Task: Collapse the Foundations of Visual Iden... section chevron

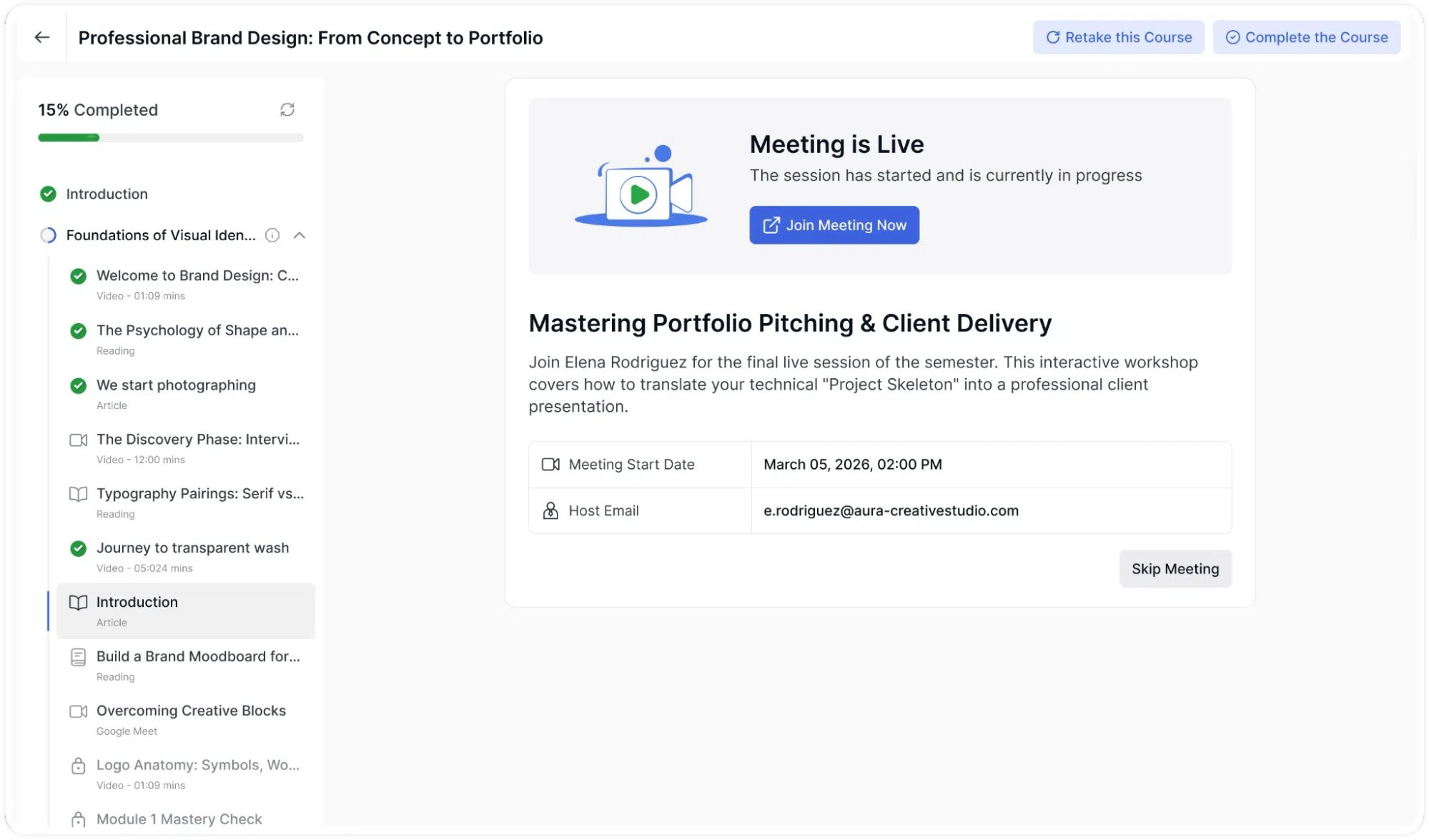Action: click(300, 235)
